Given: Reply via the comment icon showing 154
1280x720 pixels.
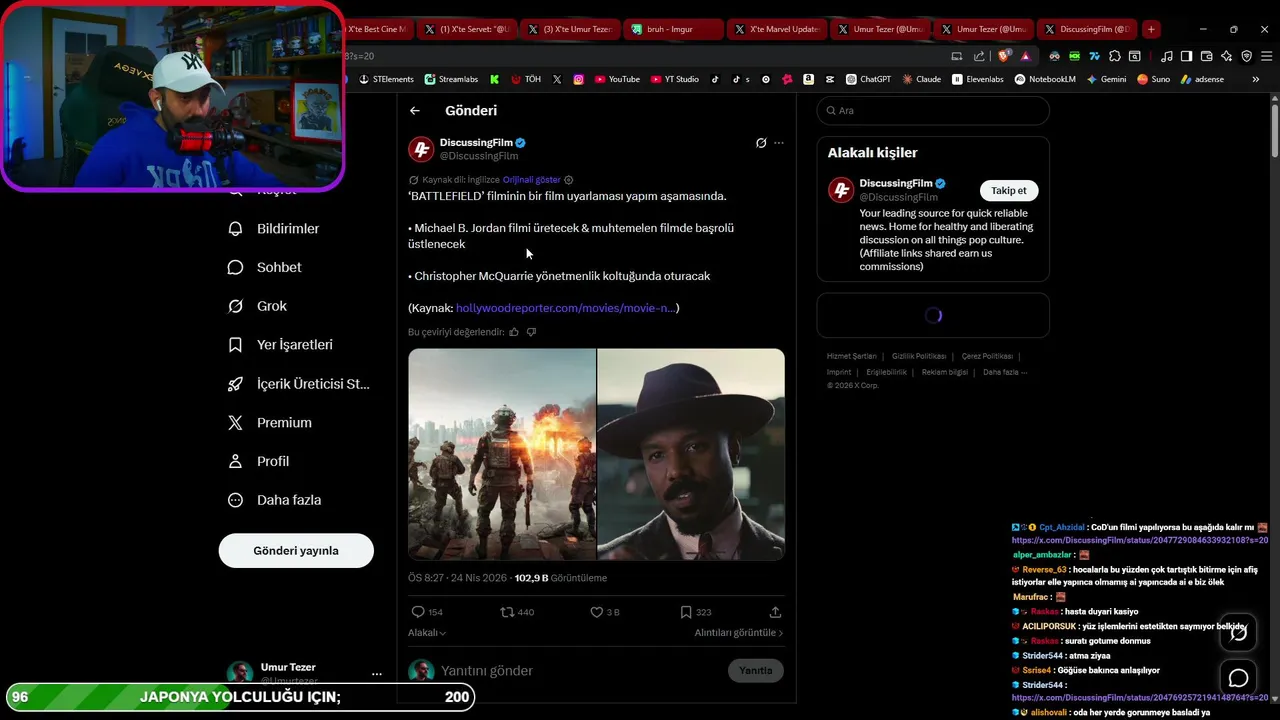Looking at the screenshot, I should pos(427,612).
